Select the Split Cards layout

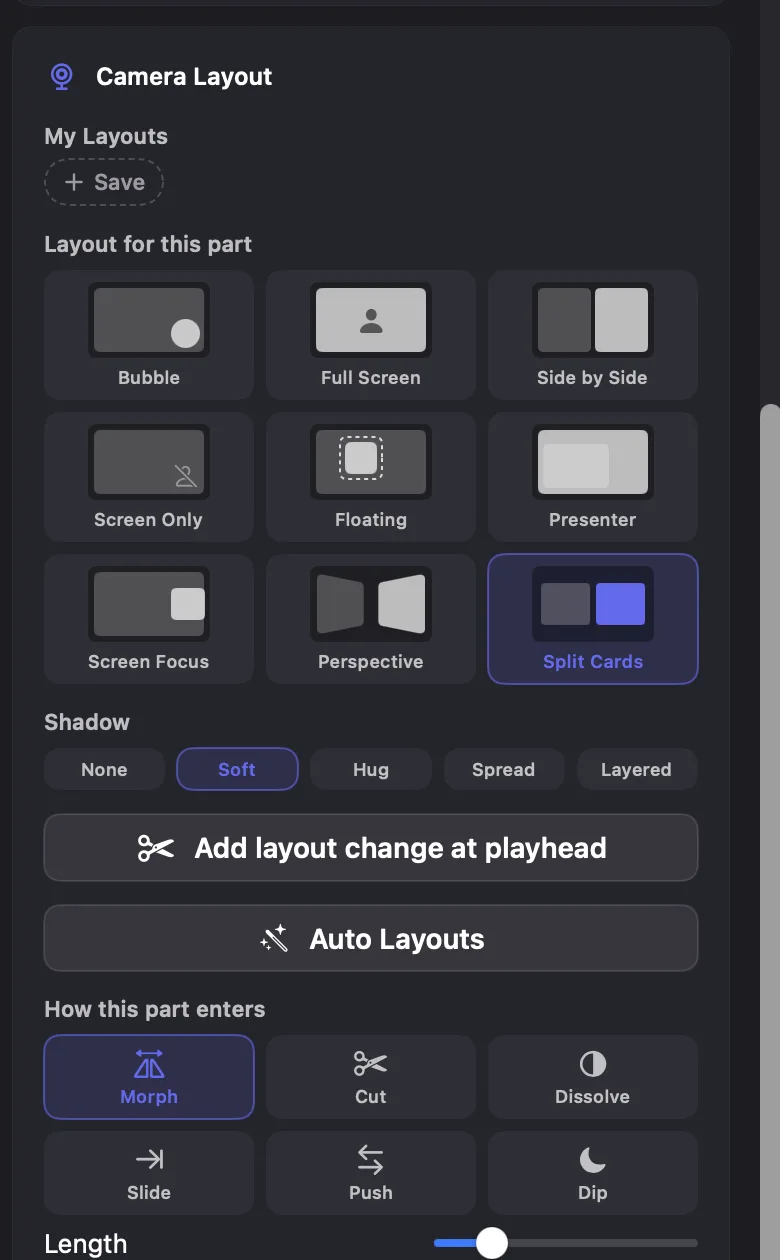[593, 618]
